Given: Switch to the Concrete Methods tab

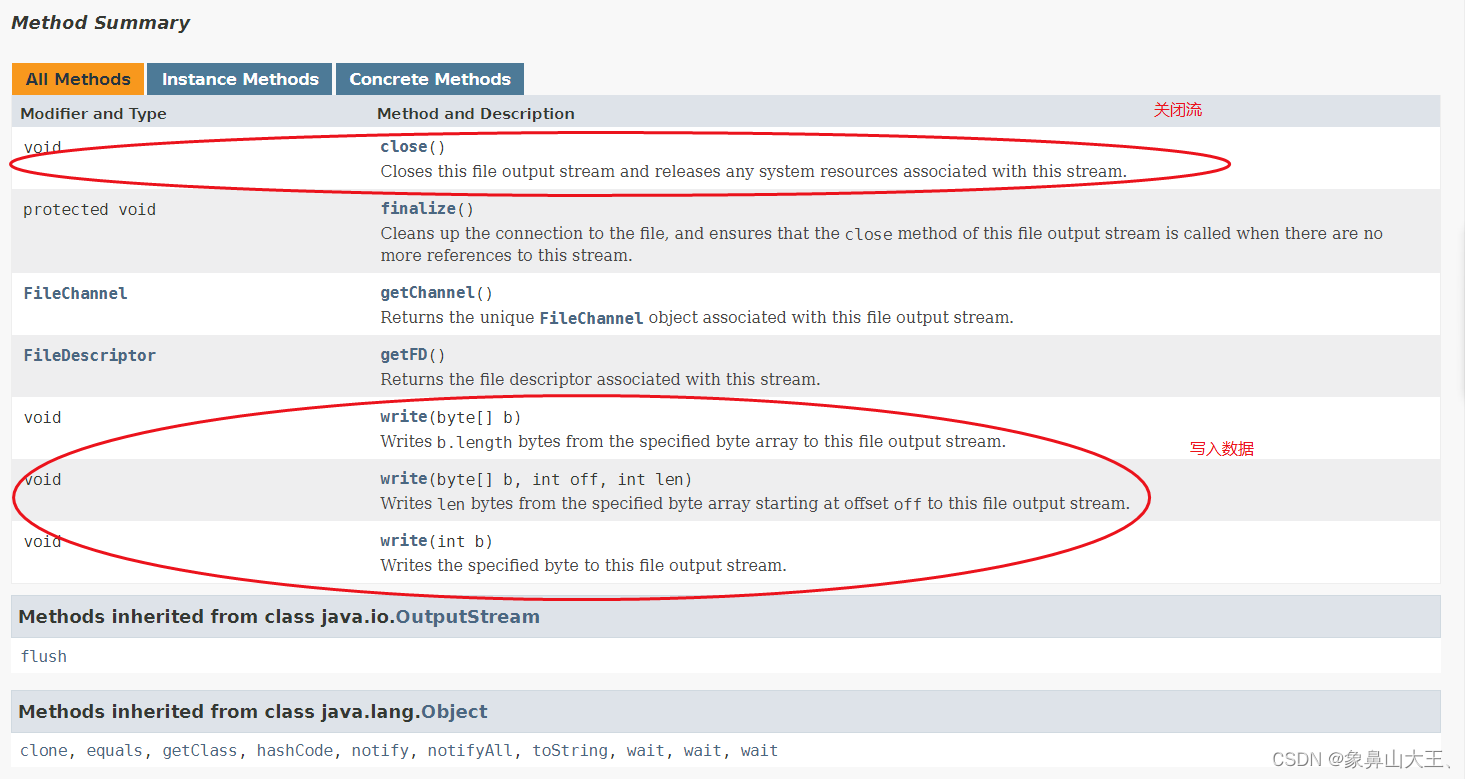Looking at the screenshot, I should [x=429, y=78].
